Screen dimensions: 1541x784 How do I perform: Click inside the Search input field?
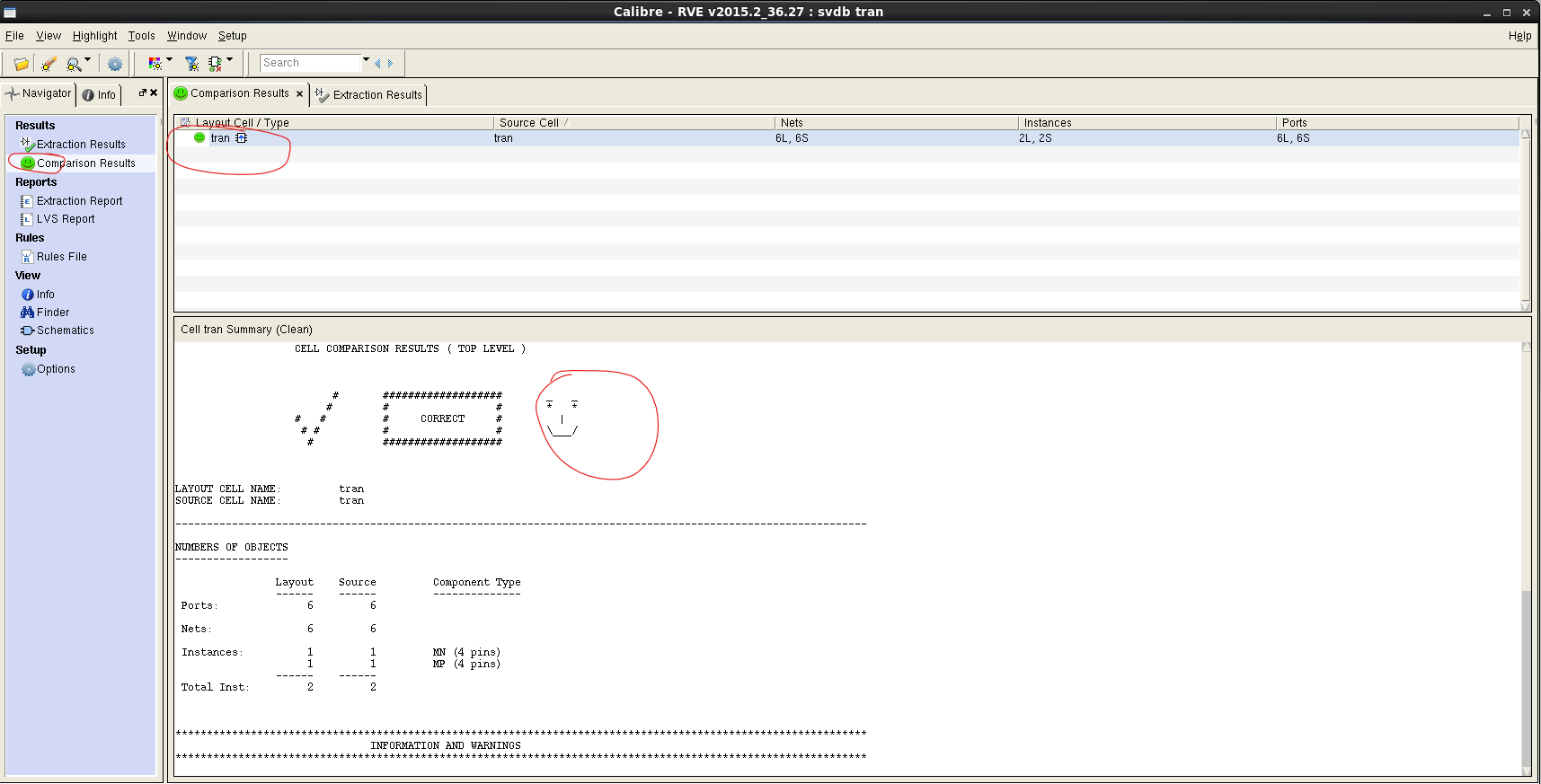[309, 63]
